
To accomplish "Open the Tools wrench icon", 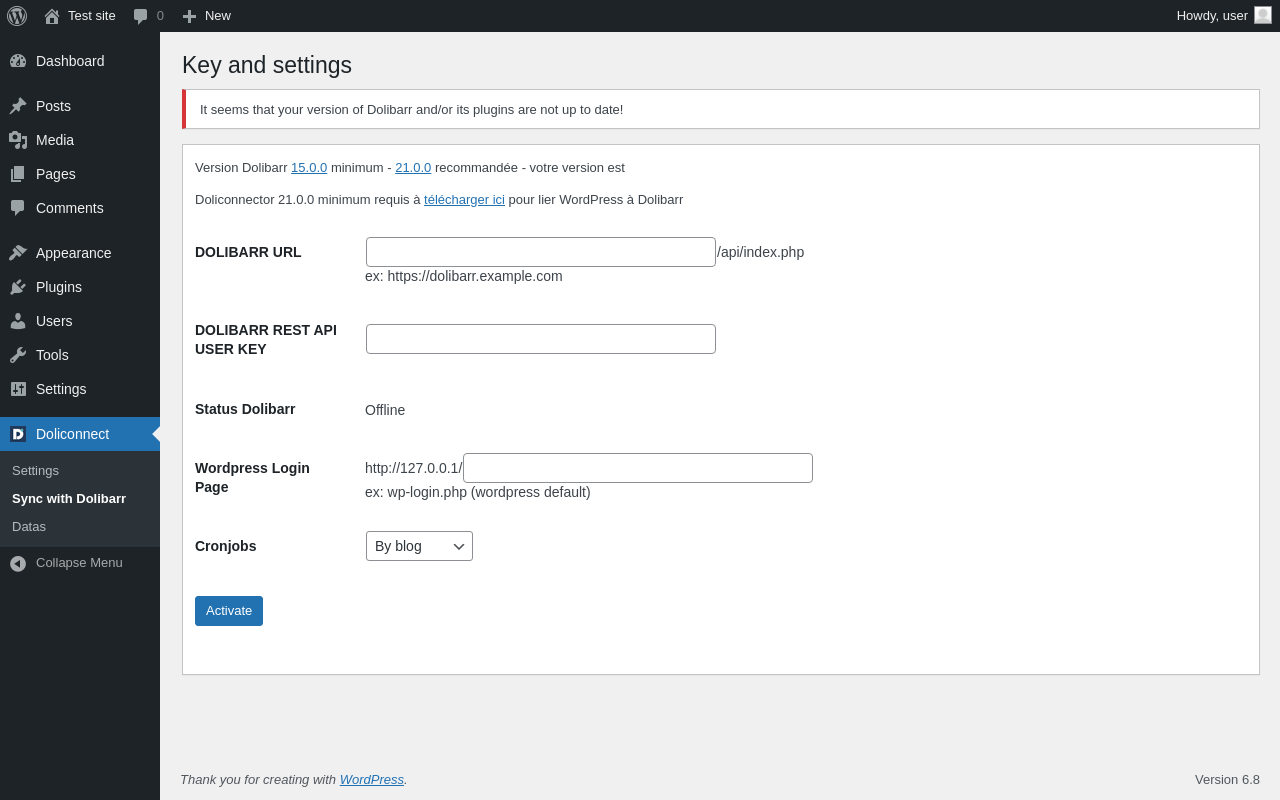I will [x=18, y=355].
